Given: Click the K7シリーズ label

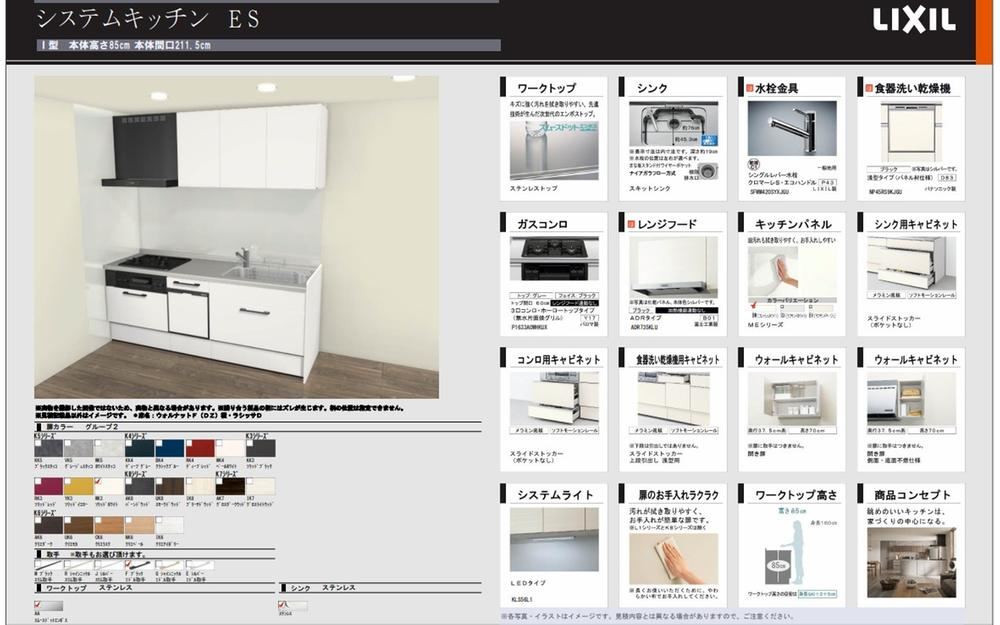Looking at the screenshot, I should [x=227, y=474].
